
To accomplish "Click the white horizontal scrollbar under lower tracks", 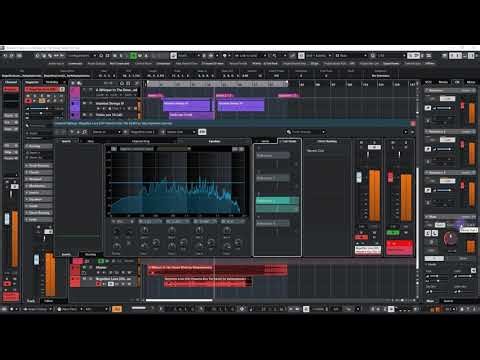I will pos(179,300).
